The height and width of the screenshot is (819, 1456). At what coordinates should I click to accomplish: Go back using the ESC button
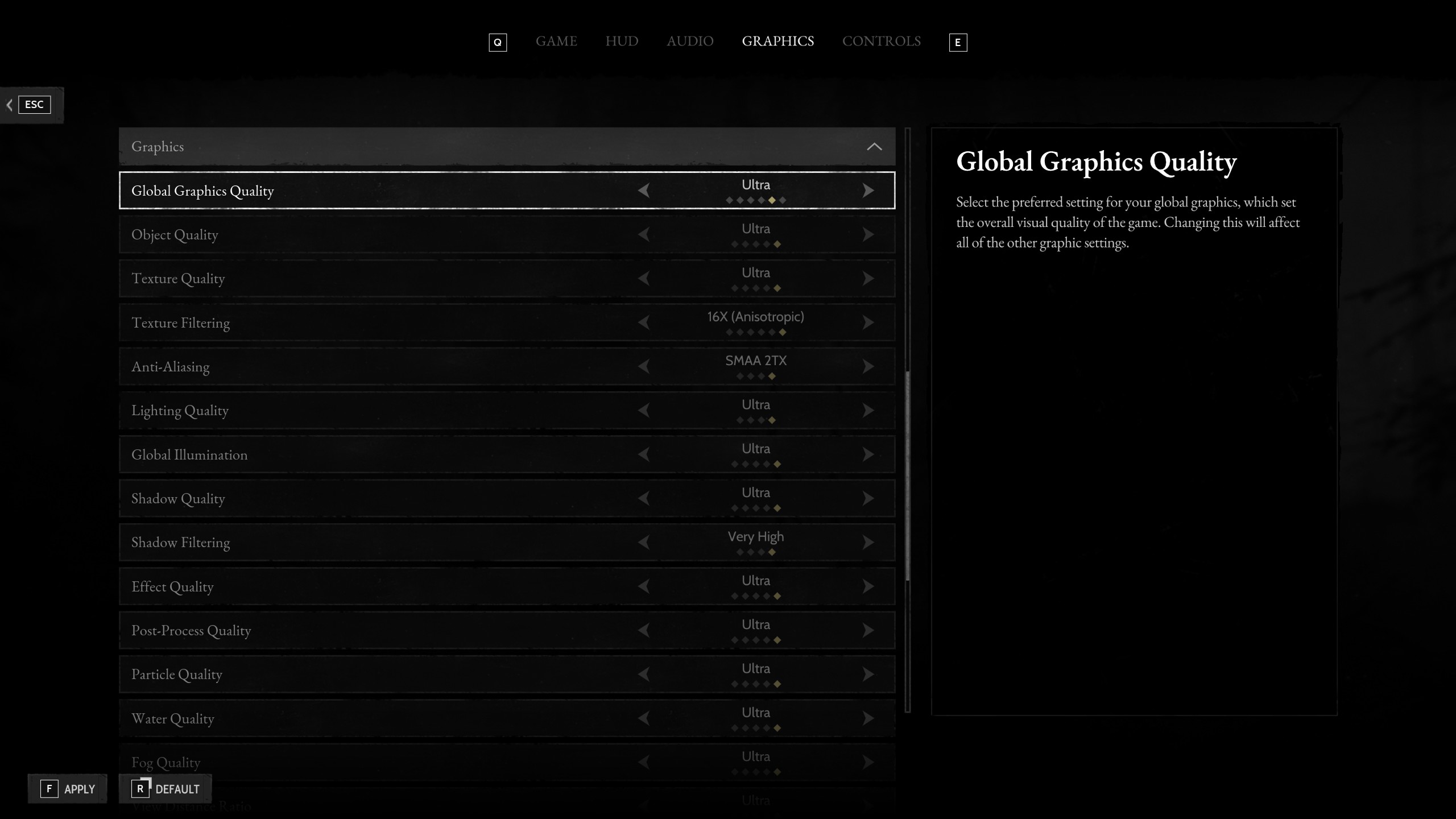click(x=33, y=105)
